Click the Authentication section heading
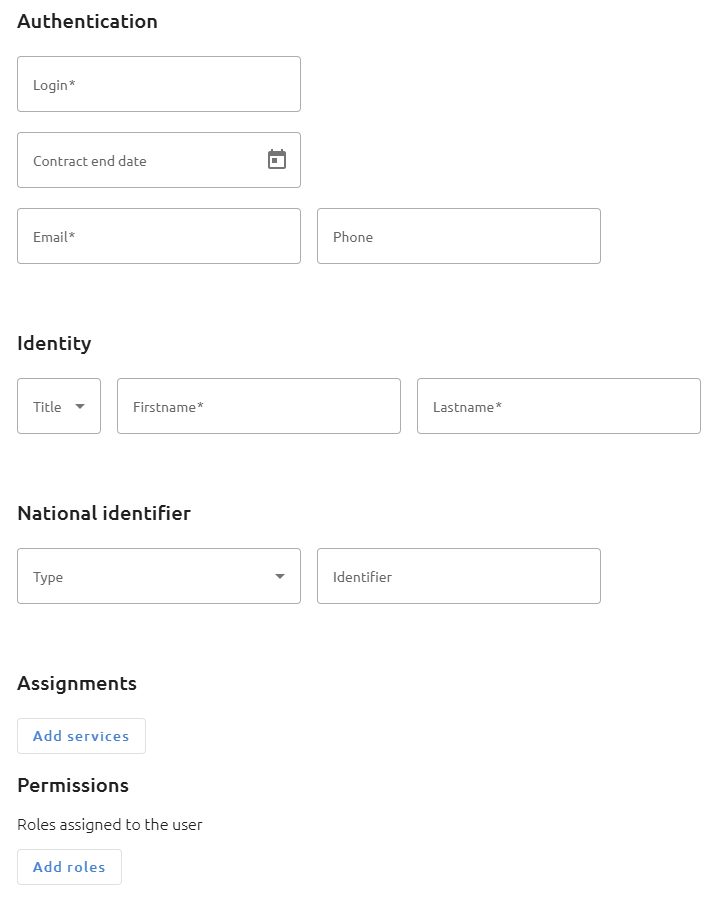Image resolution: width=719 pixels, height=898 pixels. pyautogui.click(x=87, y=22)
